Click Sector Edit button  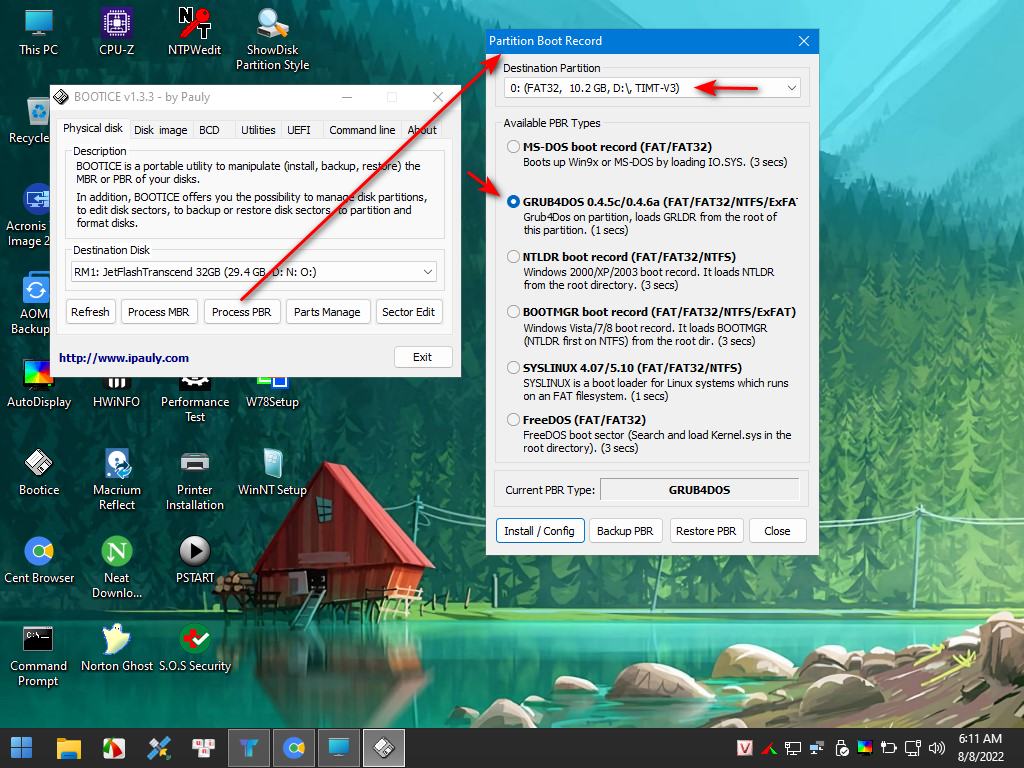[x=408, y=312]
